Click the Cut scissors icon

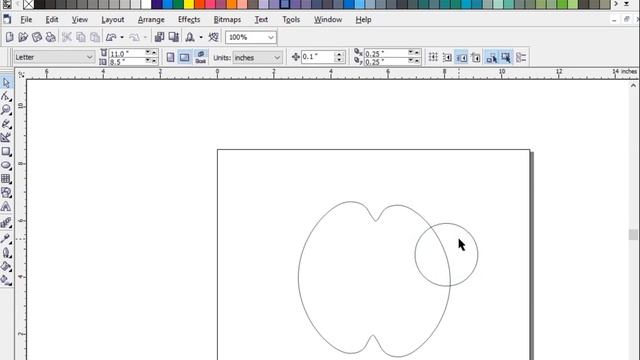[x=67, y=37]
